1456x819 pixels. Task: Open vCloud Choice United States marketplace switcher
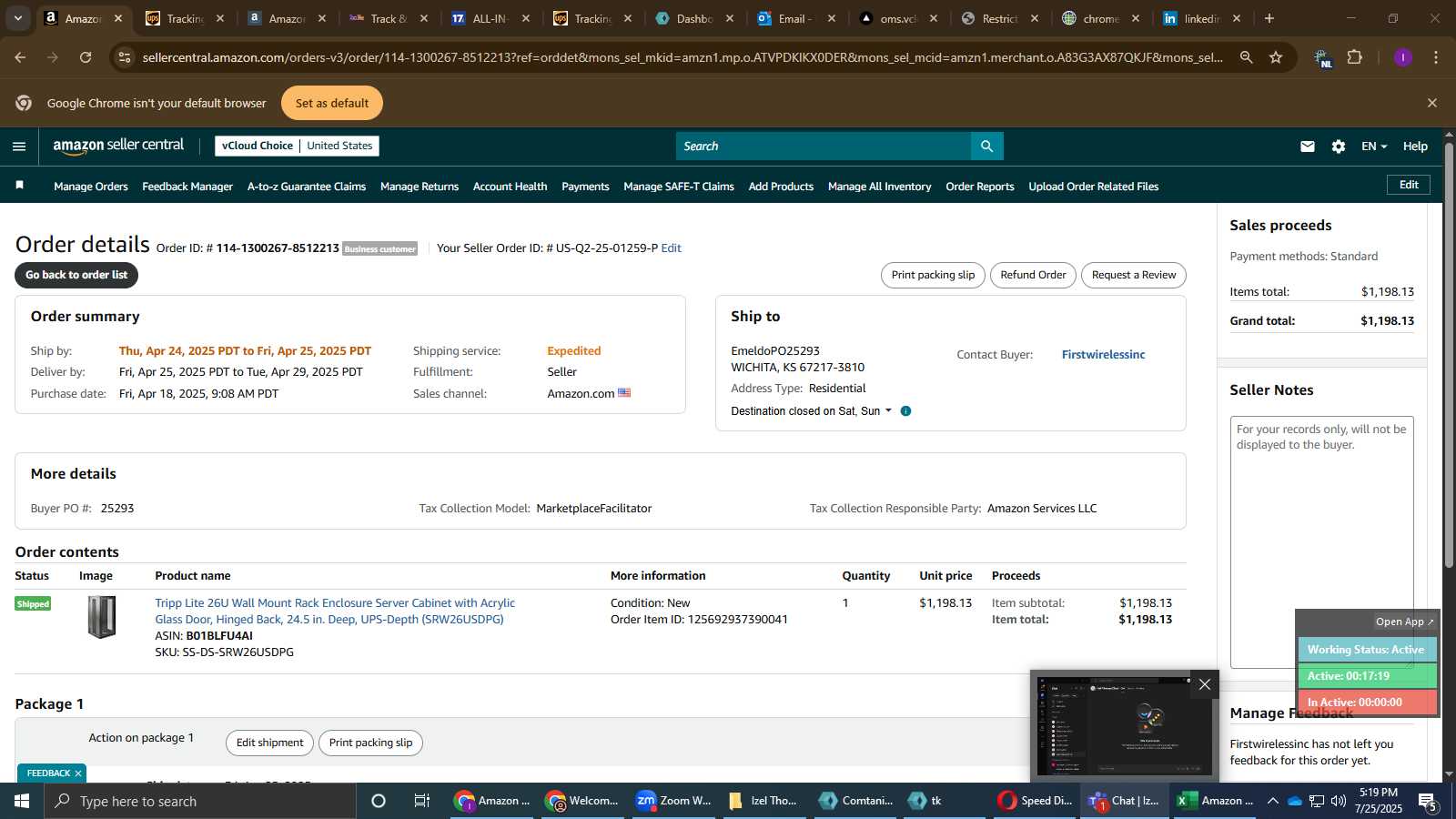pyautogui.click(x=297, y=146)
